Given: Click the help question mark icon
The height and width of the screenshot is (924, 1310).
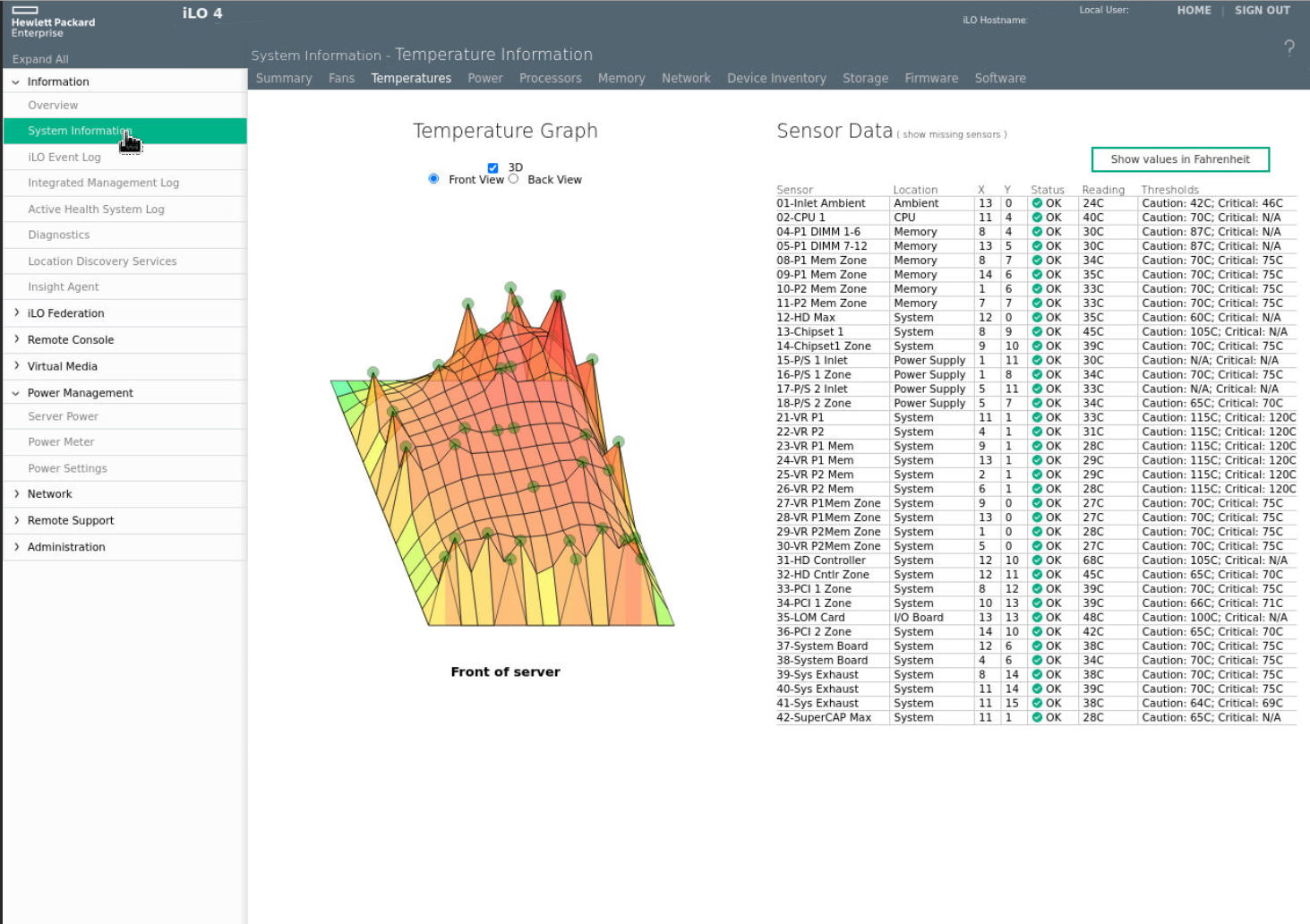Looking at the screenshot, I should tap(1289, 48).
